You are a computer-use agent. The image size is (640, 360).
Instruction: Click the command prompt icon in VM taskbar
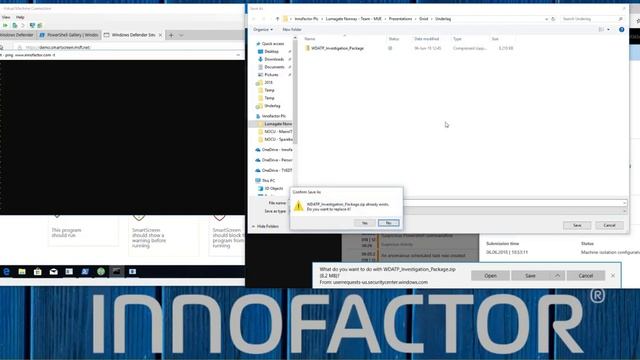pyautogui.click(x=117, y=271)
